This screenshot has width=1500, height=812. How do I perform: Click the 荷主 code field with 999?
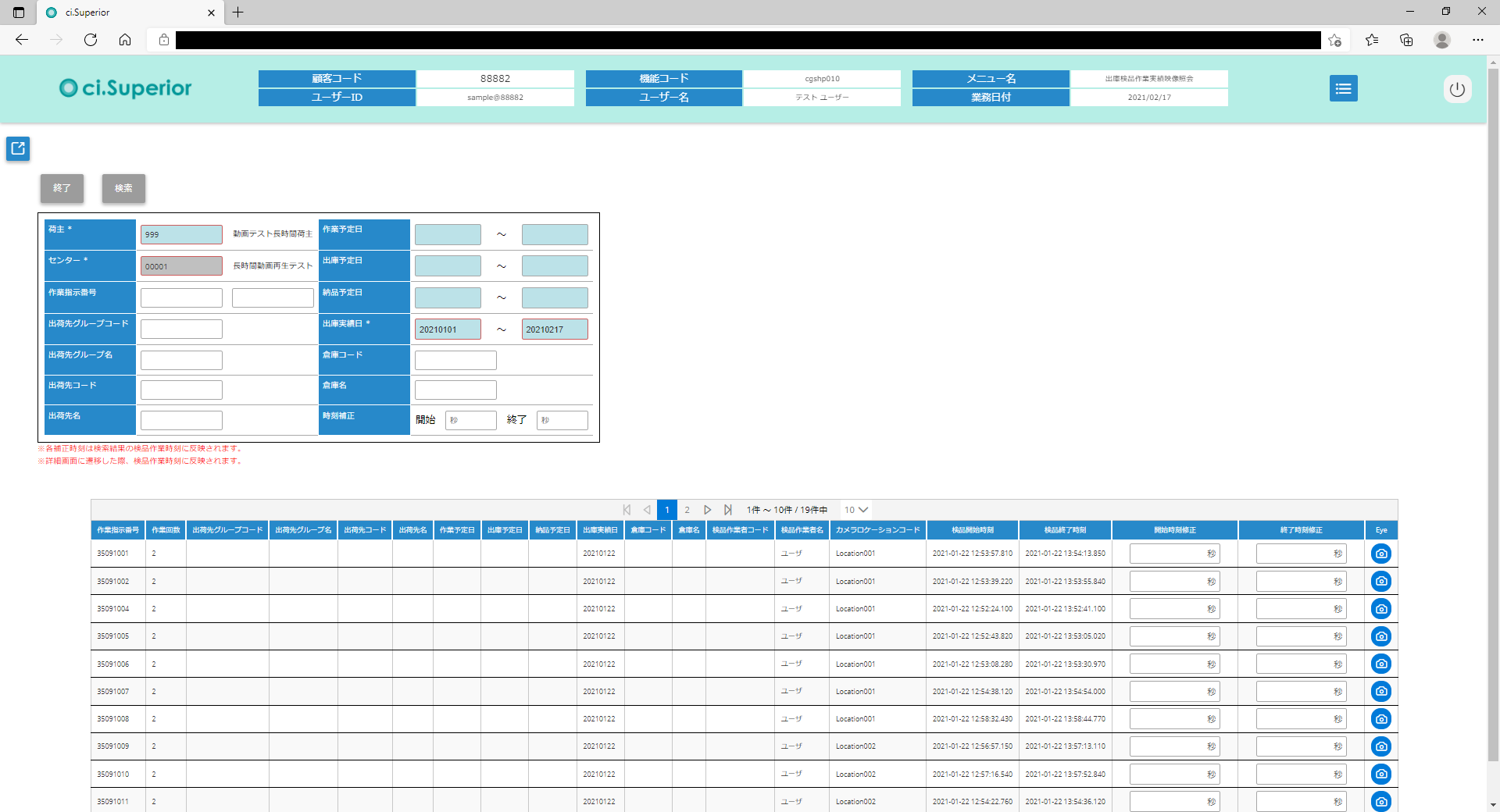(x=181, y=234)
